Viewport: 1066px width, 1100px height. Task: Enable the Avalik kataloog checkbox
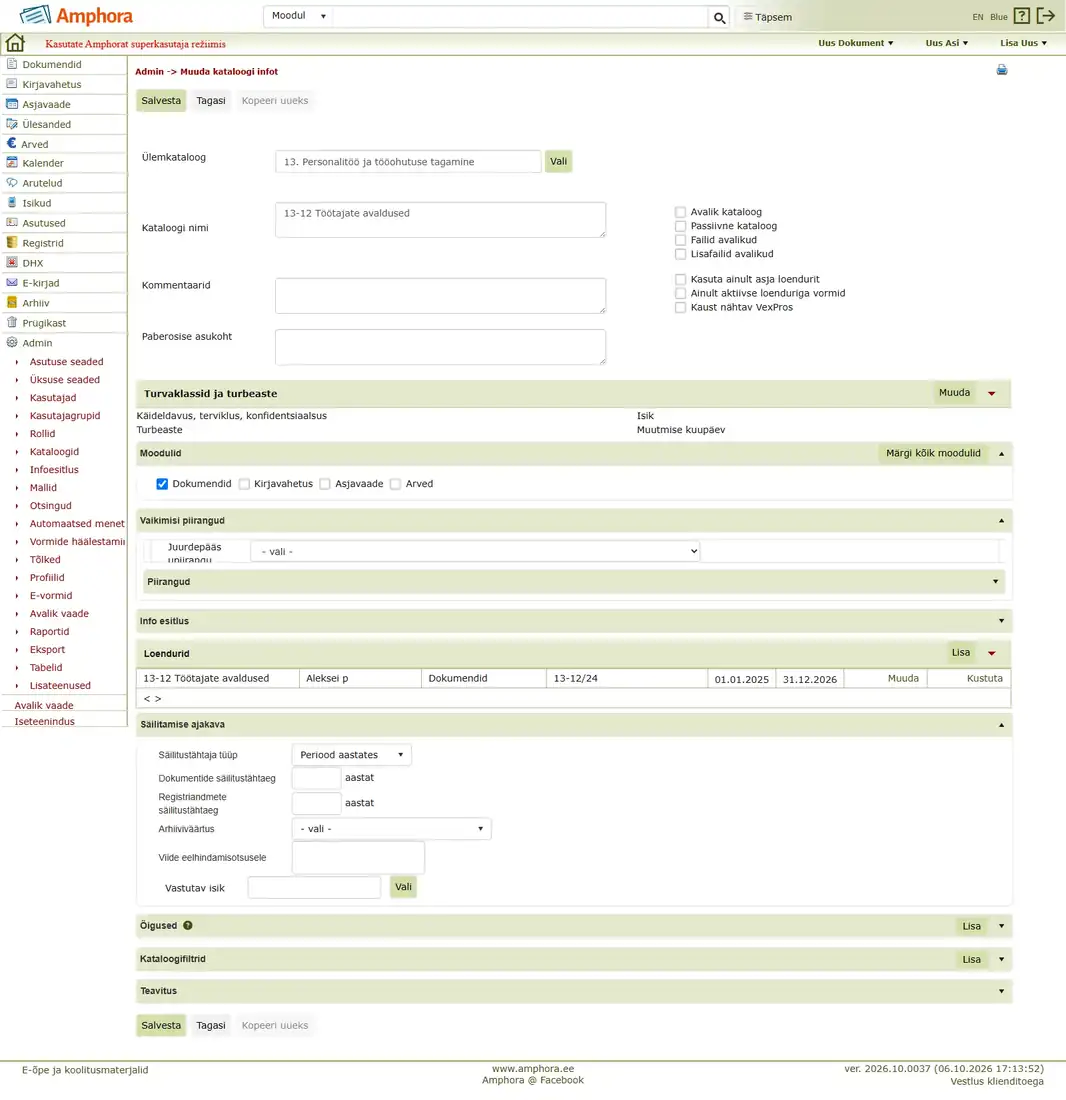(680, 212)
